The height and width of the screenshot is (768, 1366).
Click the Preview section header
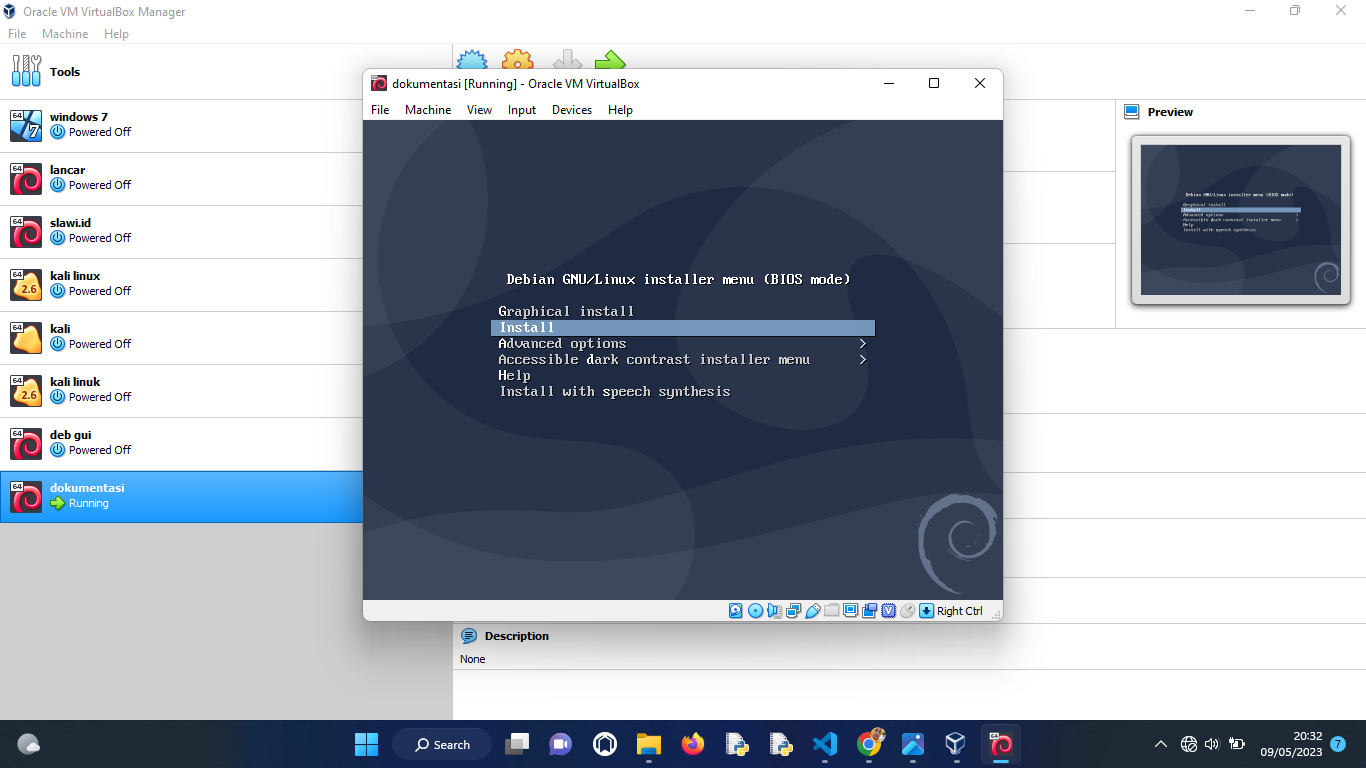pos(1170,112)
